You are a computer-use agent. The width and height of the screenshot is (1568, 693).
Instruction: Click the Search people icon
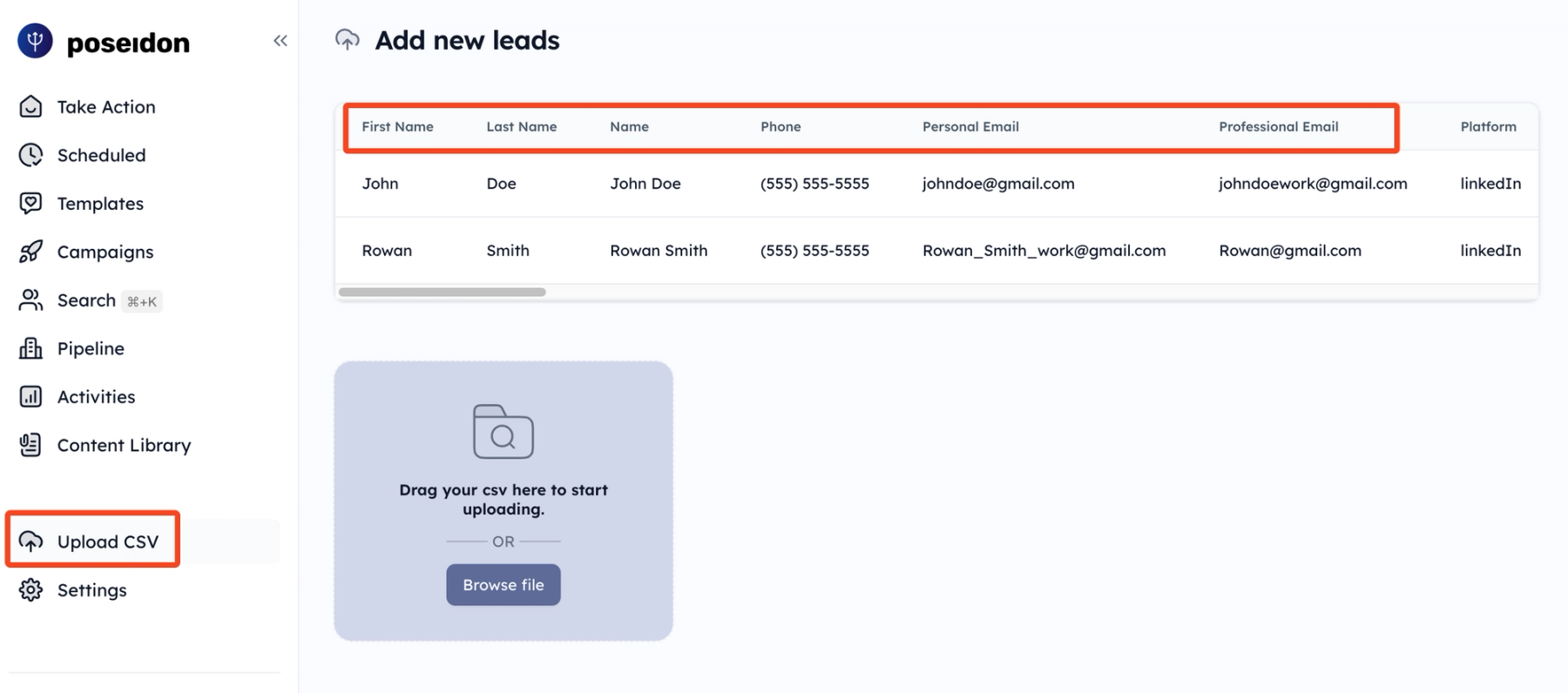click(30, 299)
